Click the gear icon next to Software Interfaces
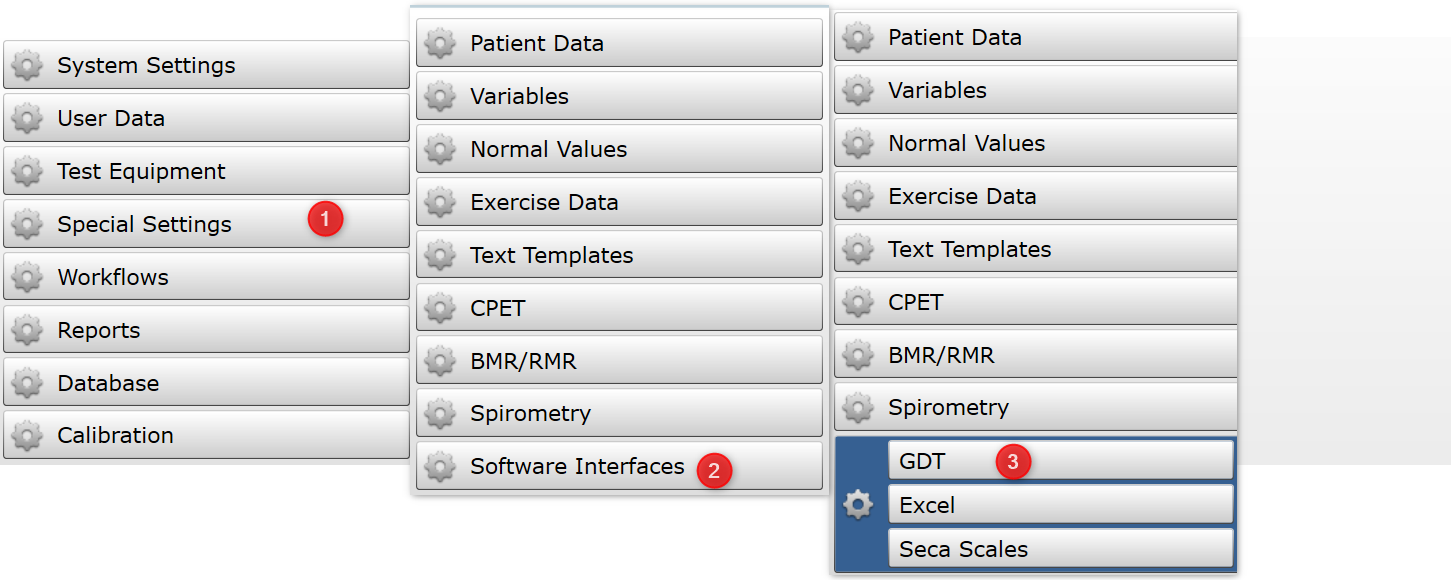Viewport: 1451px width, 580px height. coord(440,467)
